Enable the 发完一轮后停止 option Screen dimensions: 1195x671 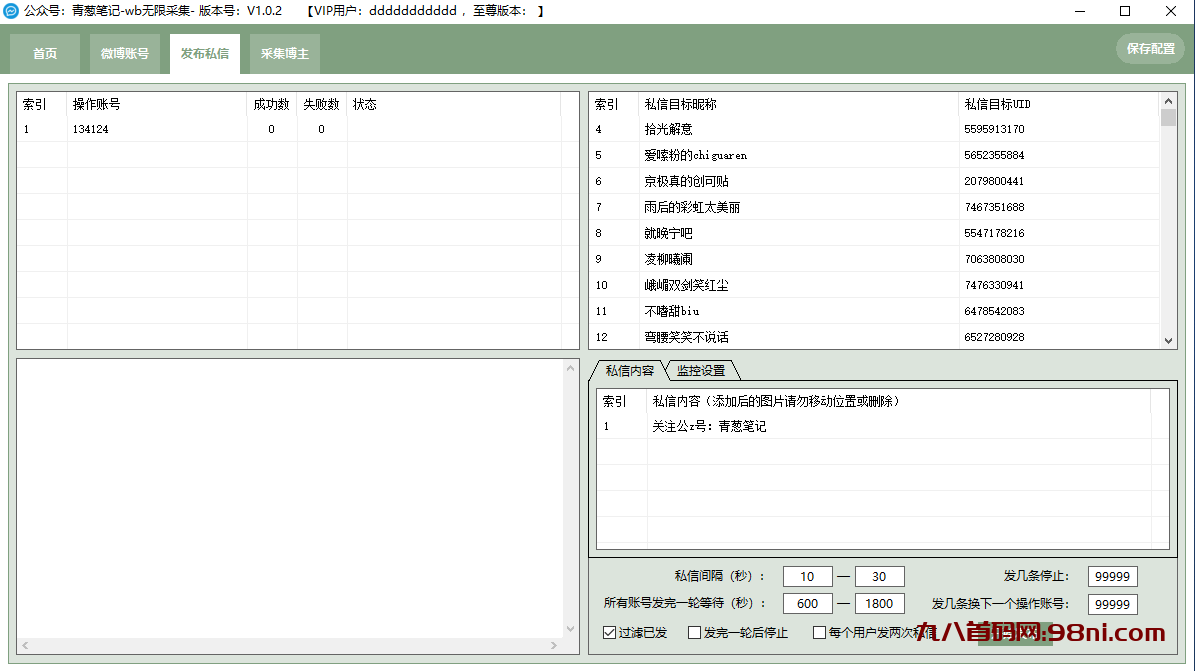(694, 632)
